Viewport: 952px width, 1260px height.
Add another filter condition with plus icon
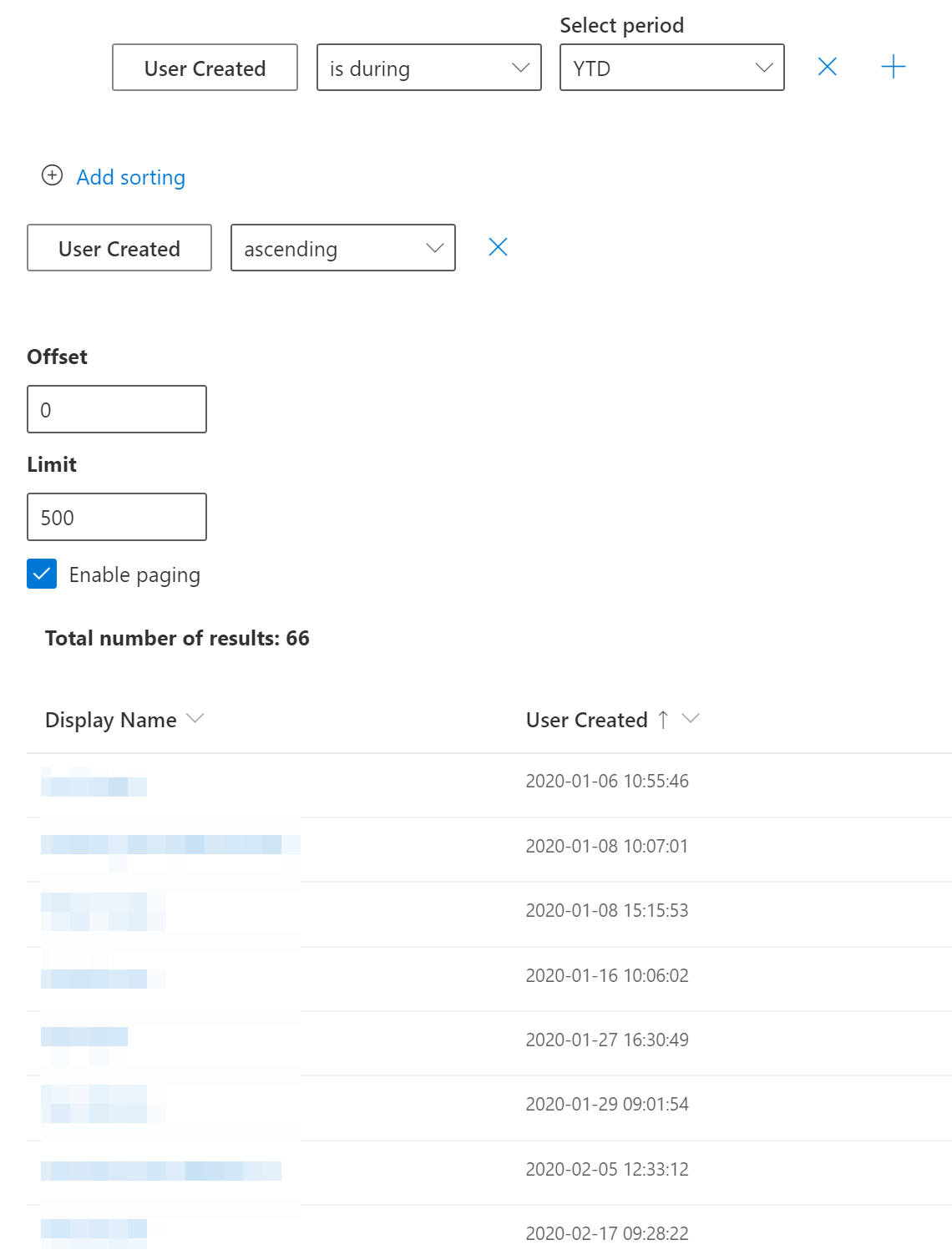[x=893, y=67]
